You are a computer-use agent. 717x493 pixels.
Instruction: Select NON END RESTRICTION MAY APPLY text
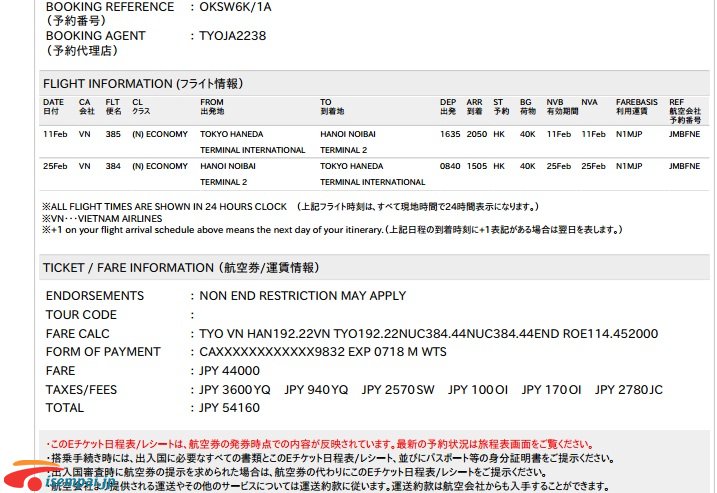(302, 296)
